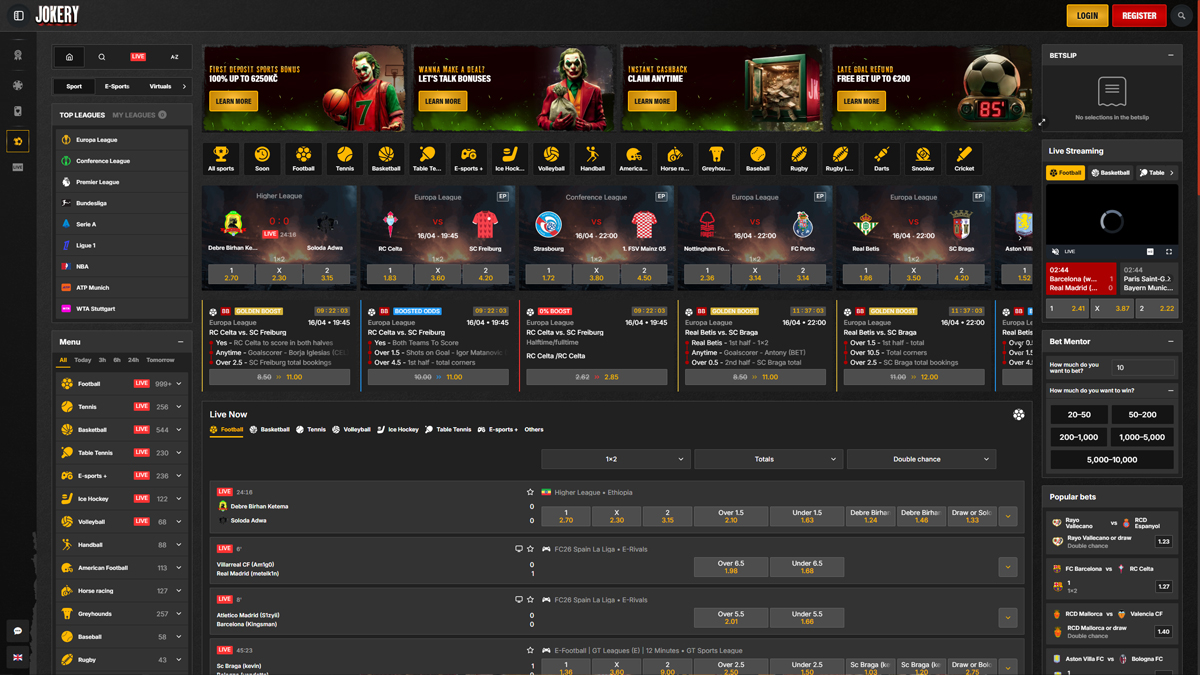Open the Premier League top league

[121, 182]
